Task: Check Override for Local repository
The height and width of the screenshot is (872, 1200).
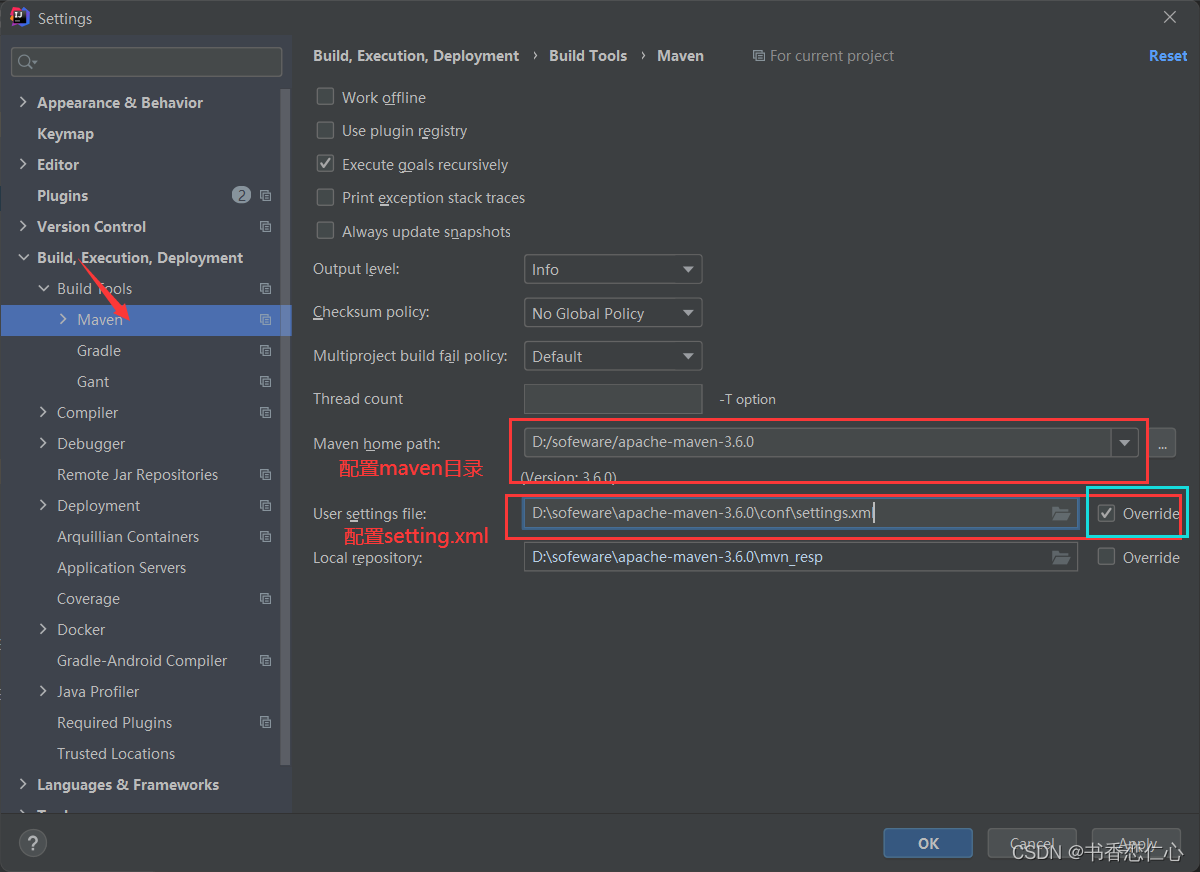Action: (1106, 557)
